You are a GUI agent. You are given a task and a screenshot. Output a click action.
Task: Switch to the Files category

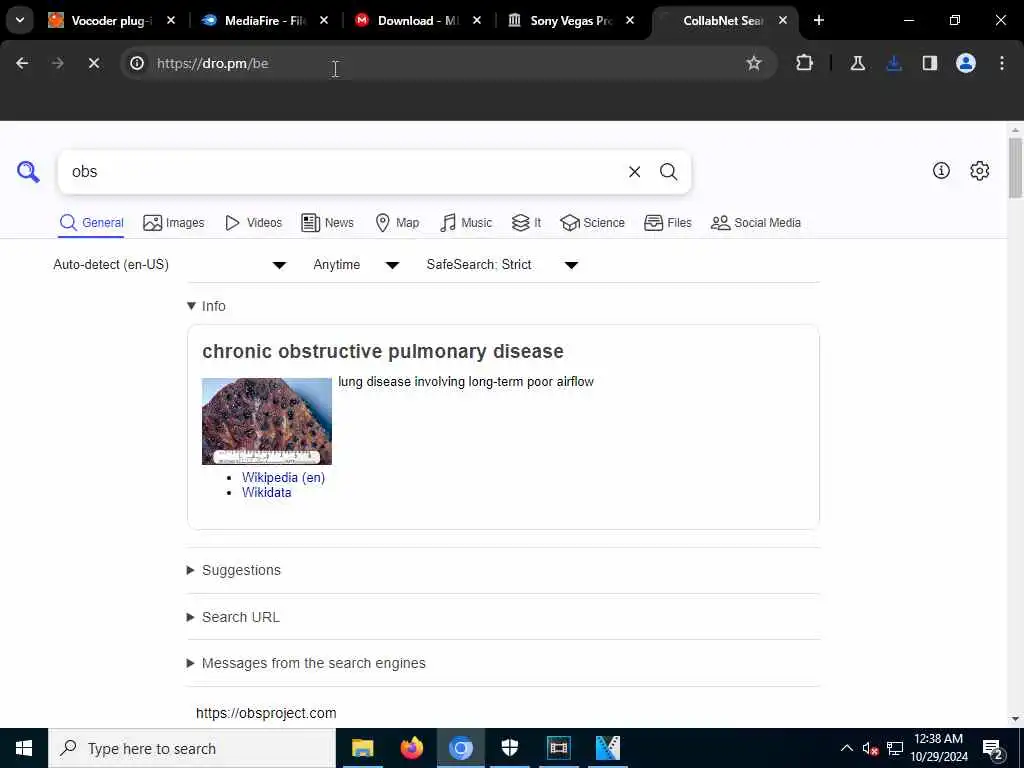667,223
